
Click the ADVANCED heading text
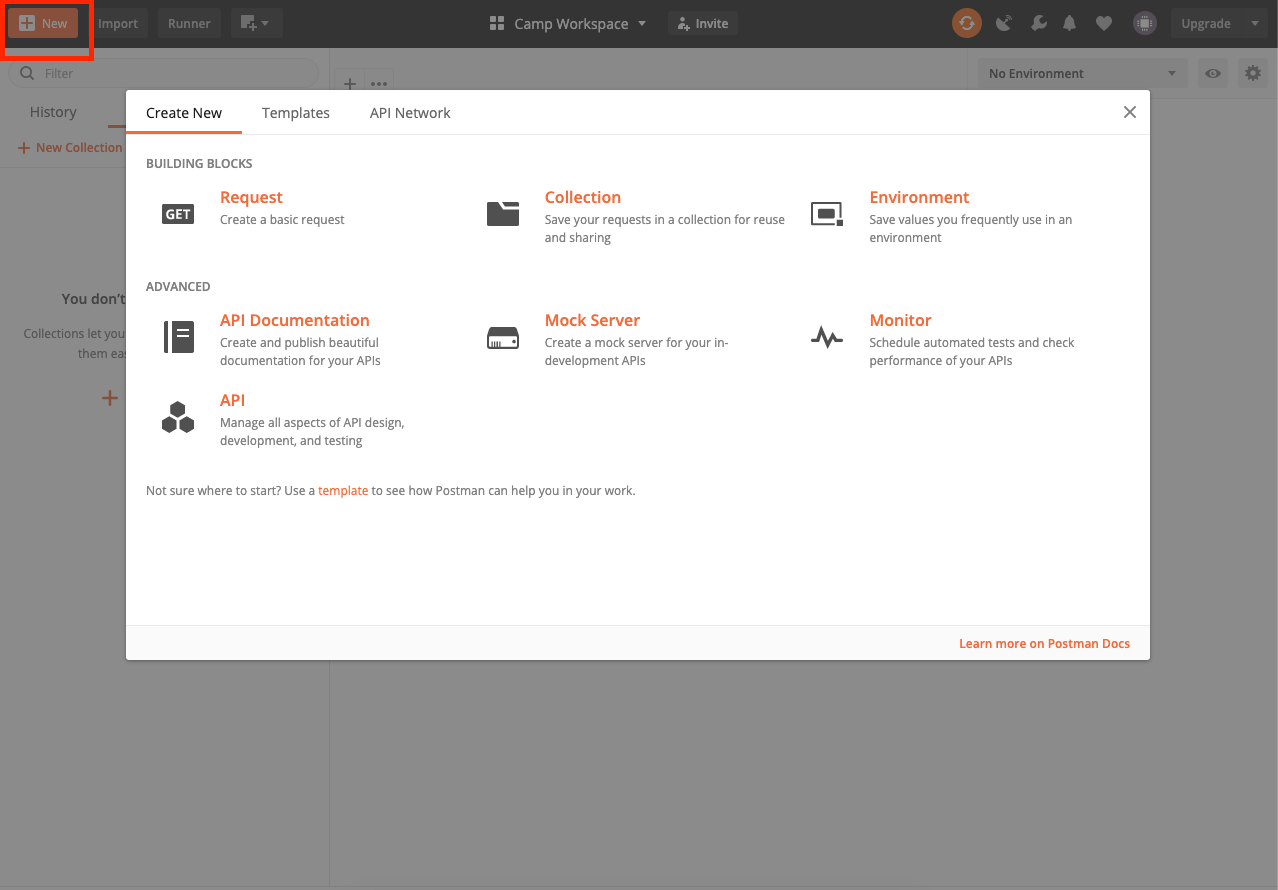click(178, 286)
